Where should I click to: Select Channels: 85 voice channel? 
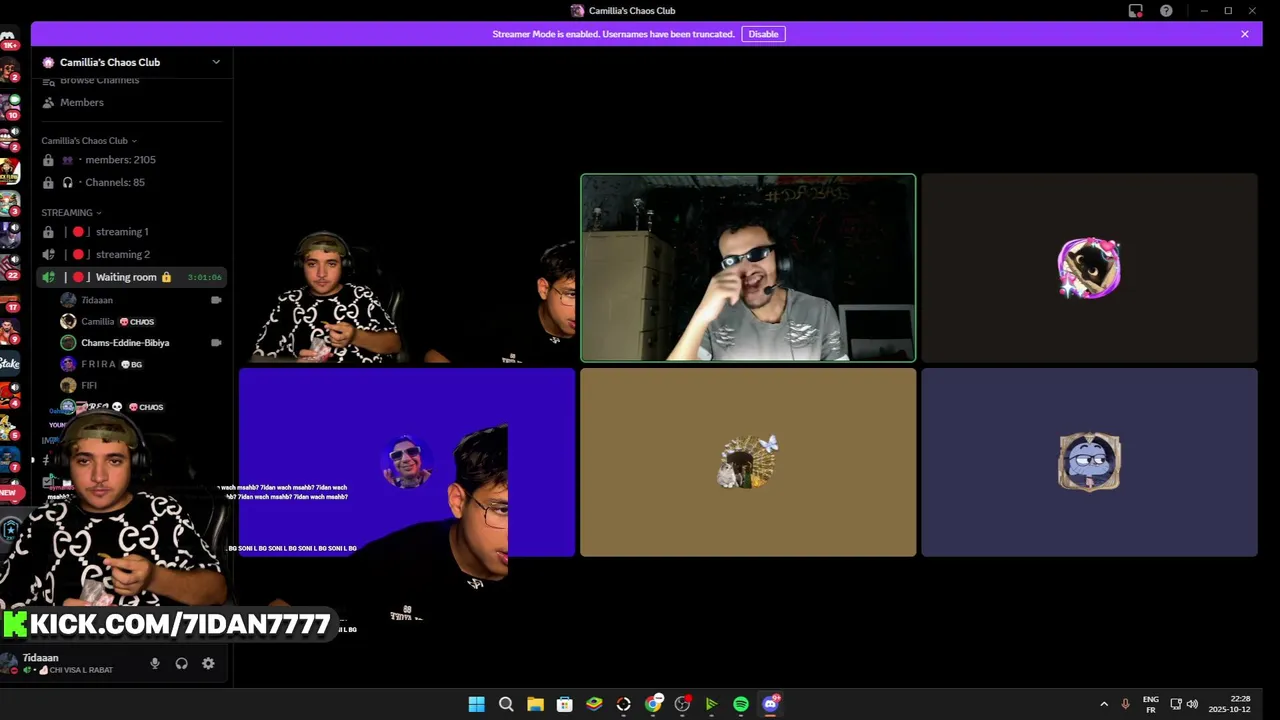132,183
